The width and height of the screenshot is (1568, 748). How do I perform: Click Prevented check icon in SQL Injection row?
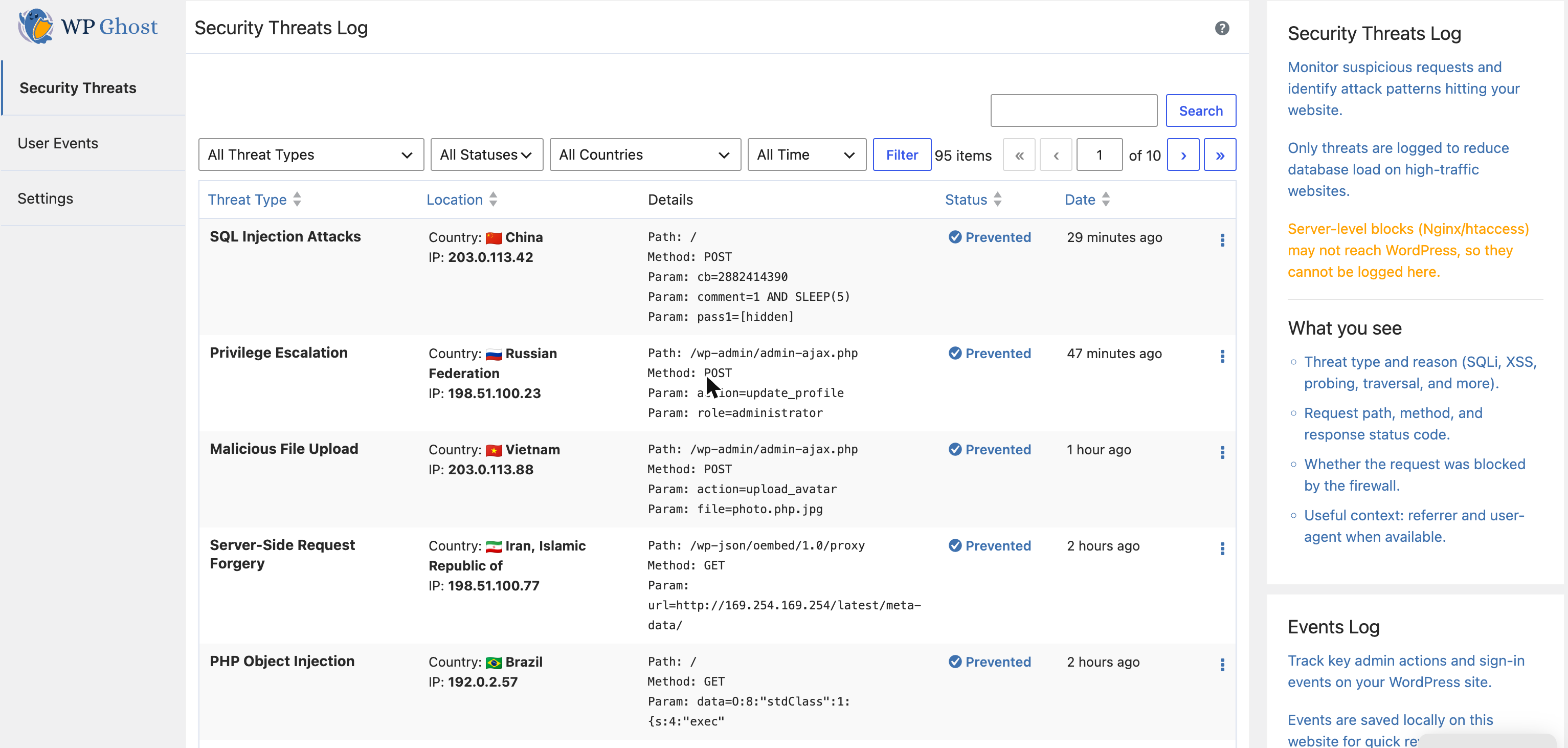coord(955,237)
